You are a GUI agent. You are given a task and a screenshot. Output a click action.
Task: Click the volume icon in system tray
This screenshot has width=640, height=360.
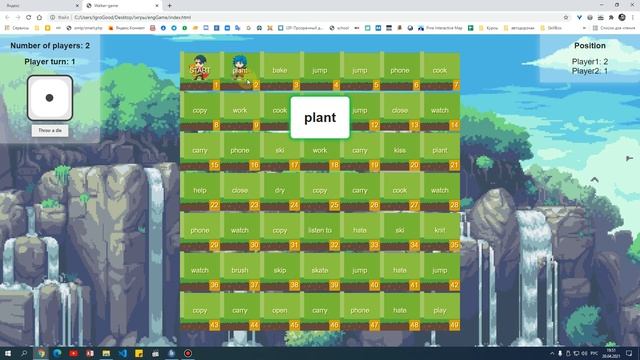pyautogui.click(x=584, y=353)
